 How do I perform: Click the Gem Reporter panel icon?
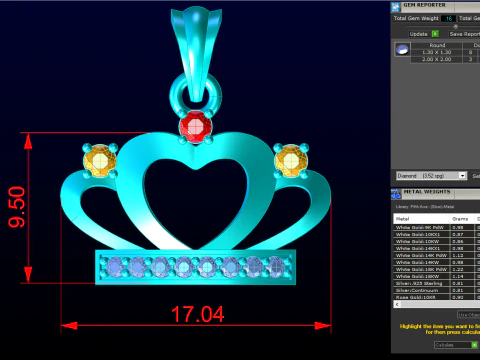point(396,7)
